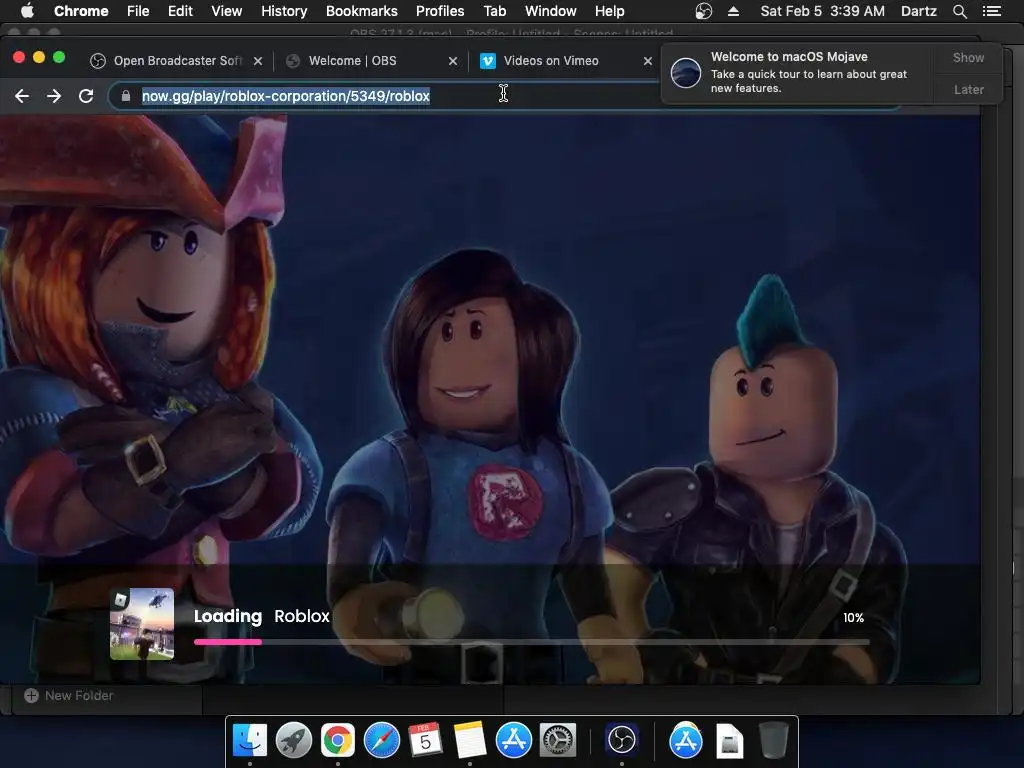Open System Preferences from the Dock

pyautogui.click(x=557, y=741)
